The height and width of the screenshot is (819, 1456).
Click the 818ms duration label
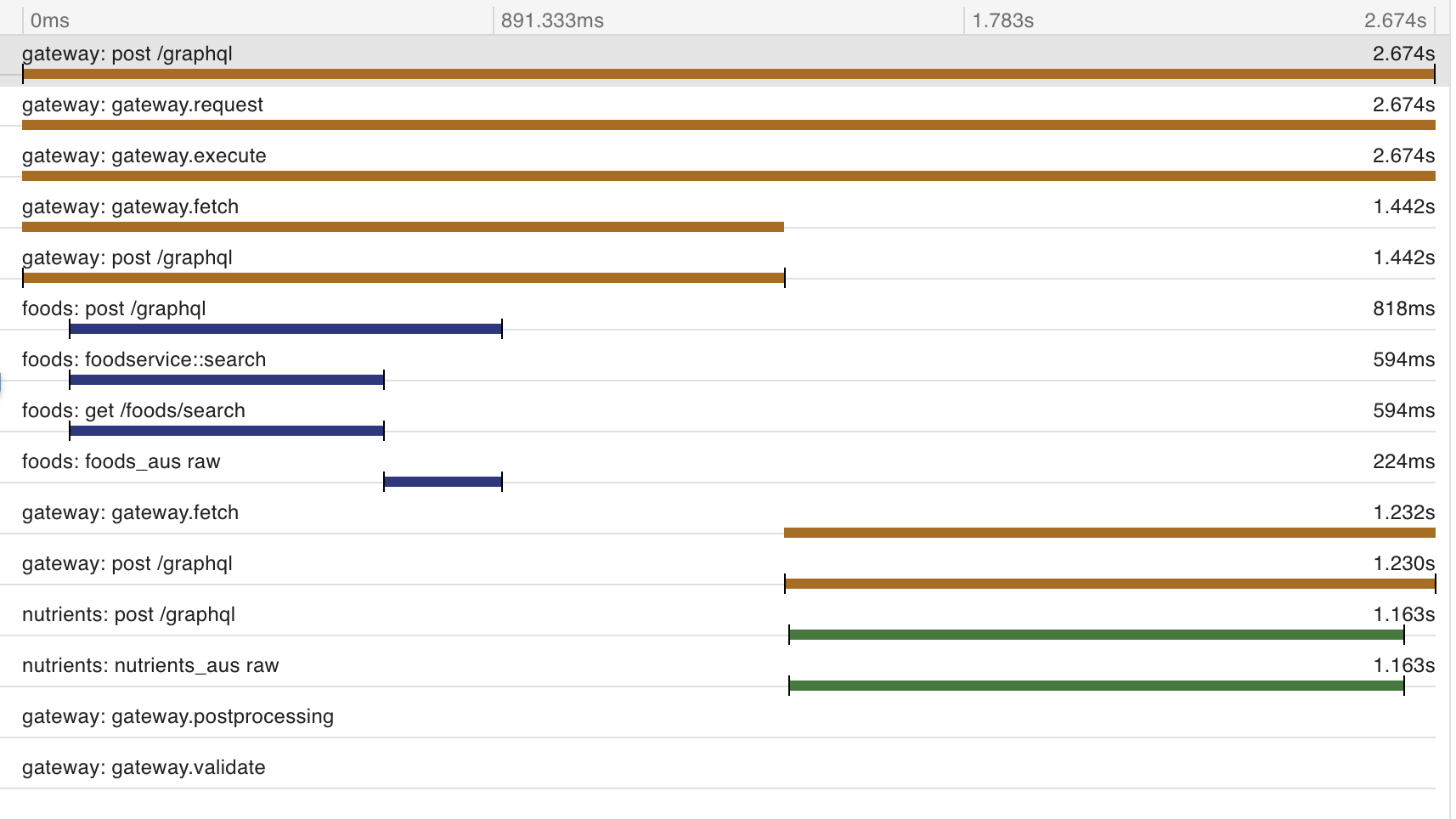[1403, 308]
